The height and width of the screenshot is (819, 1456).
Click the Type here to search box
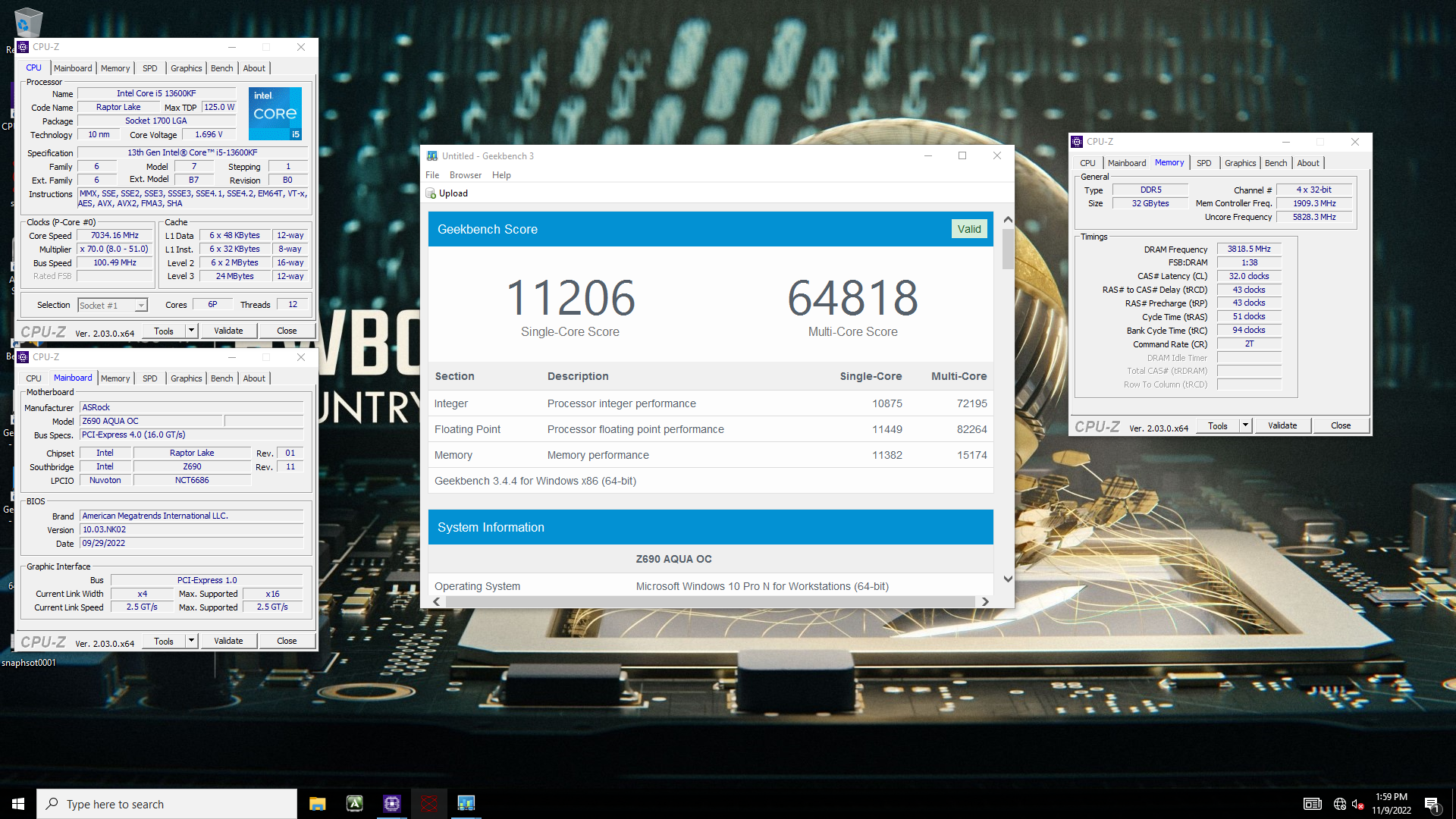(x=167, y=804)
